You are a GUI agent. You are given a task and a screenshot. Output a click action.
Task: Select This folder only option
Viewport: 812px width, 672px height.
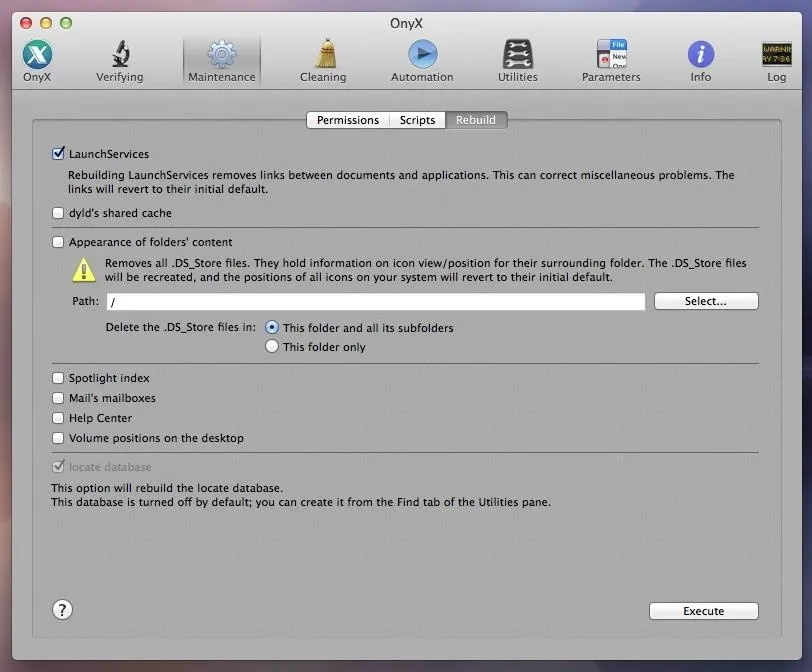click(272, 346)
